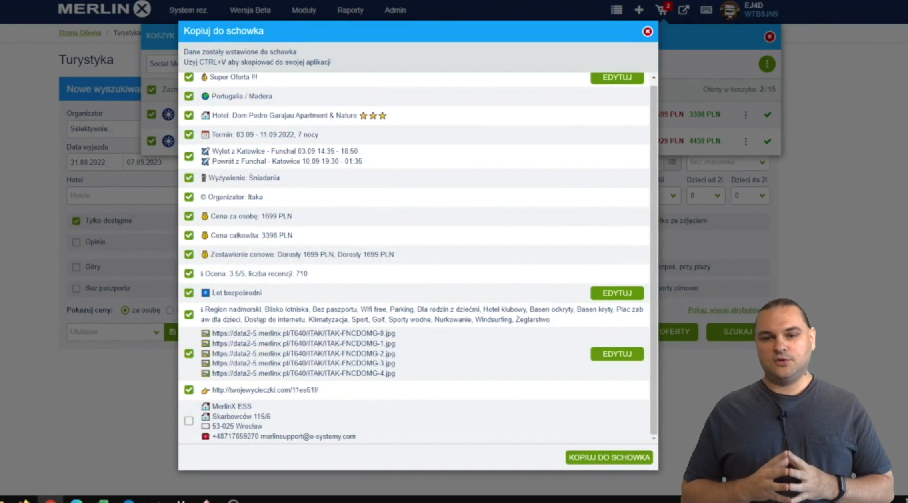Open the Moduły menu

tap(303, 10)
